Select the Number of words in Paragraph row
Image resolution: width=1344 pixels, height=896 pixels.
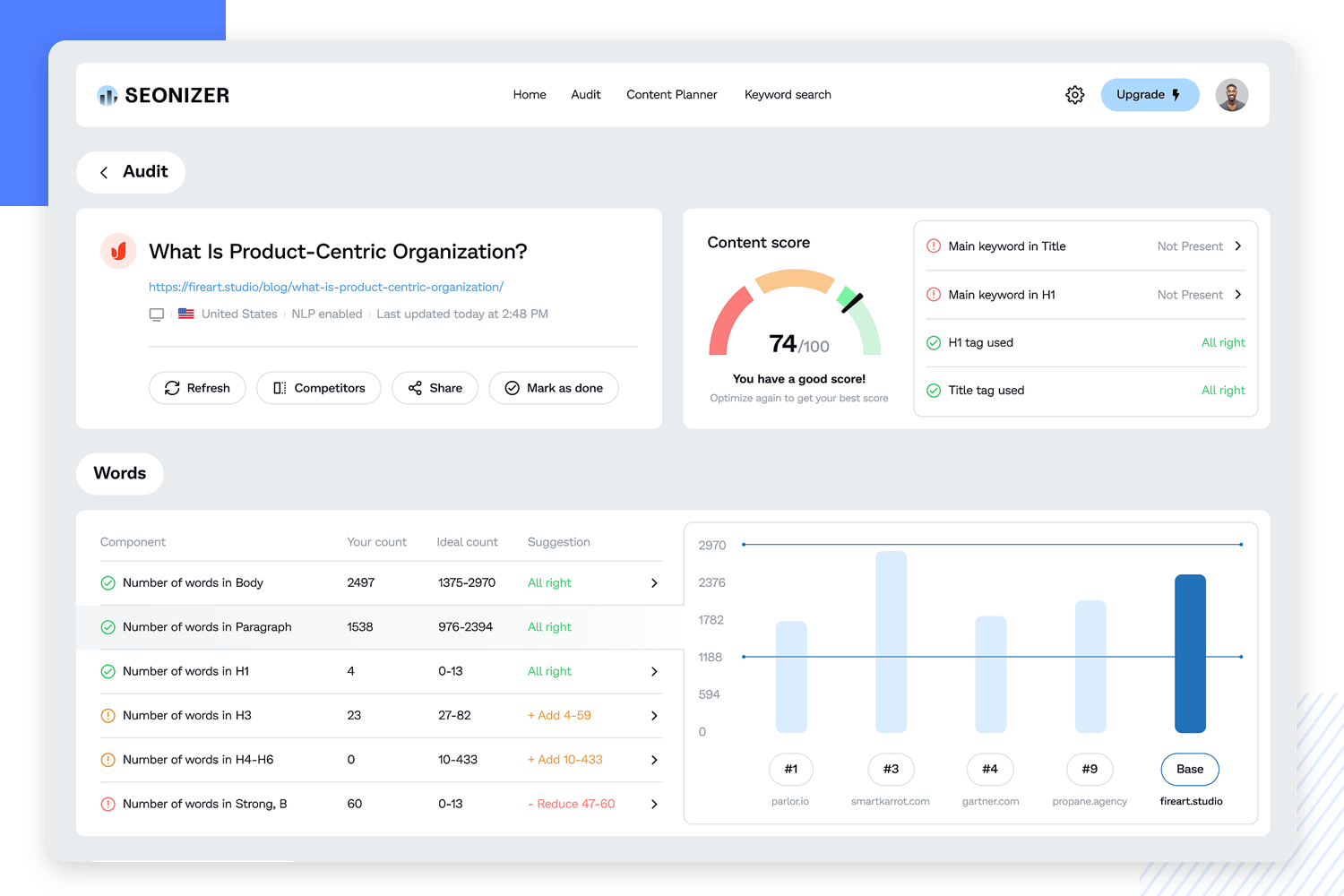pyautogui.click(x=380, y=627)
